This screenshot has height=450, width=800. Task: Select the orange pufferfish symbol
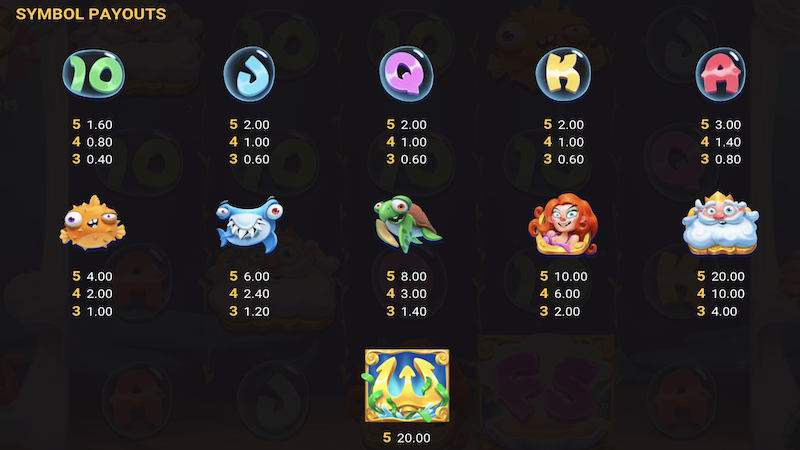click(92, 223)
